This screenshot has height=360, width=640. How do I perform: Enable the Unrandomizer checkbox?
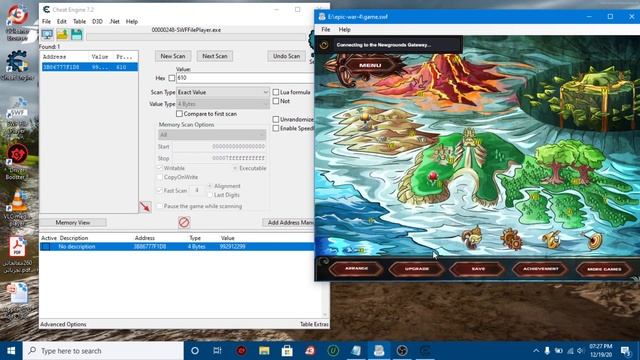(276, 119)
